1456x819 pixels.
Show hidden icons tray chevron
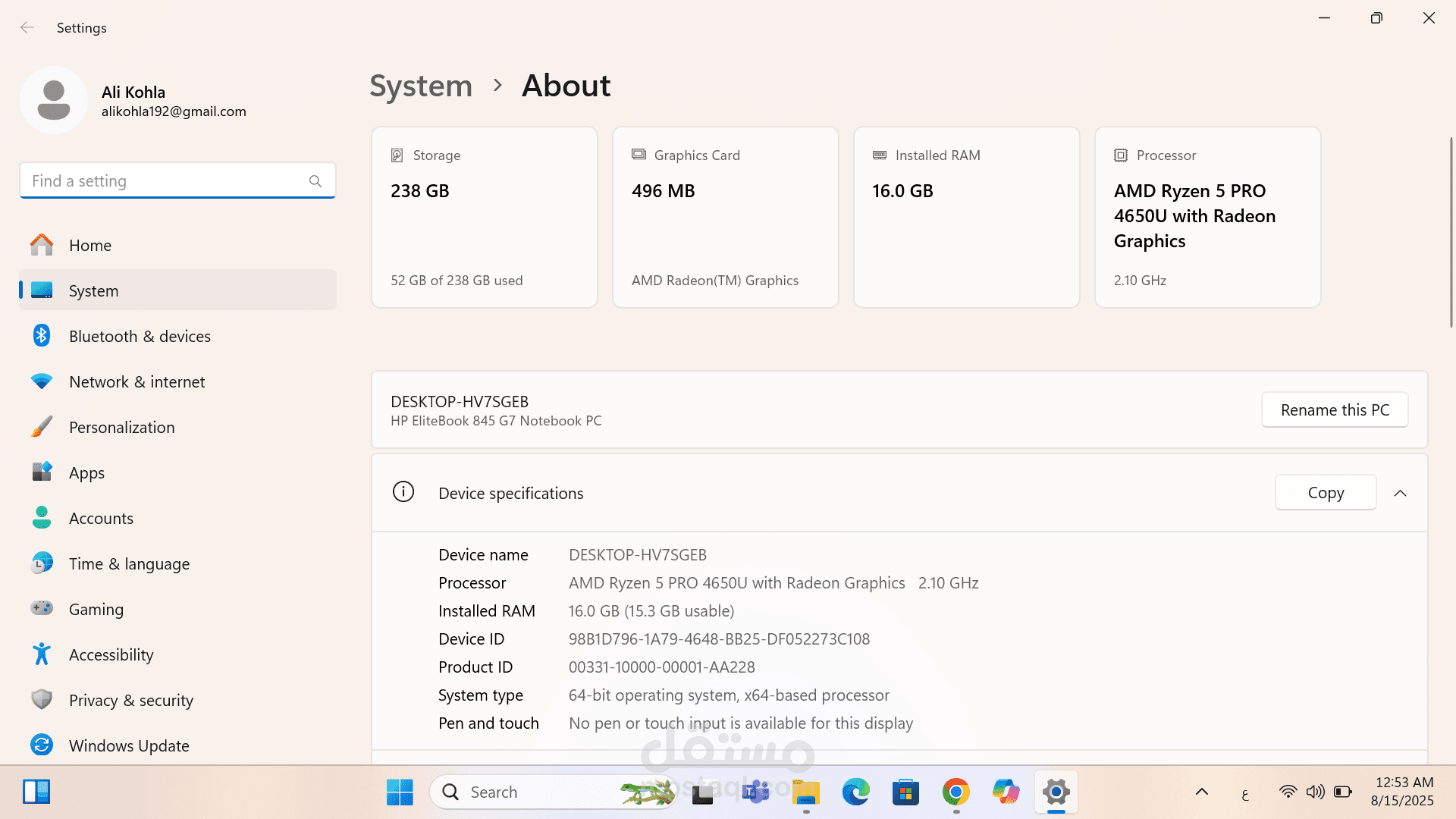point(1202,792)
